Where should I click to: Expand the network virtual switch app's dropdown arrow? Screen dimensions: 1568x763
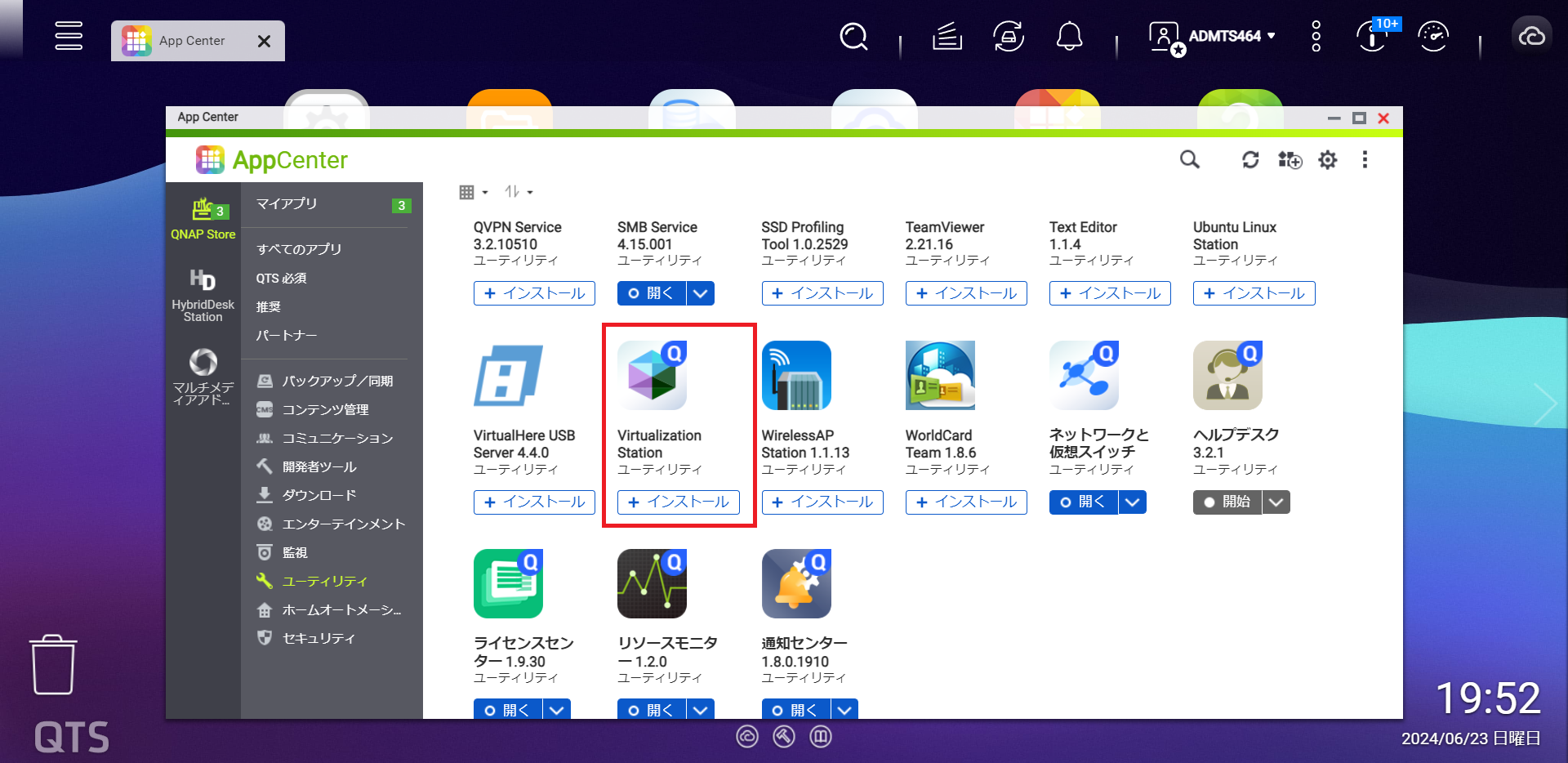1132,502
